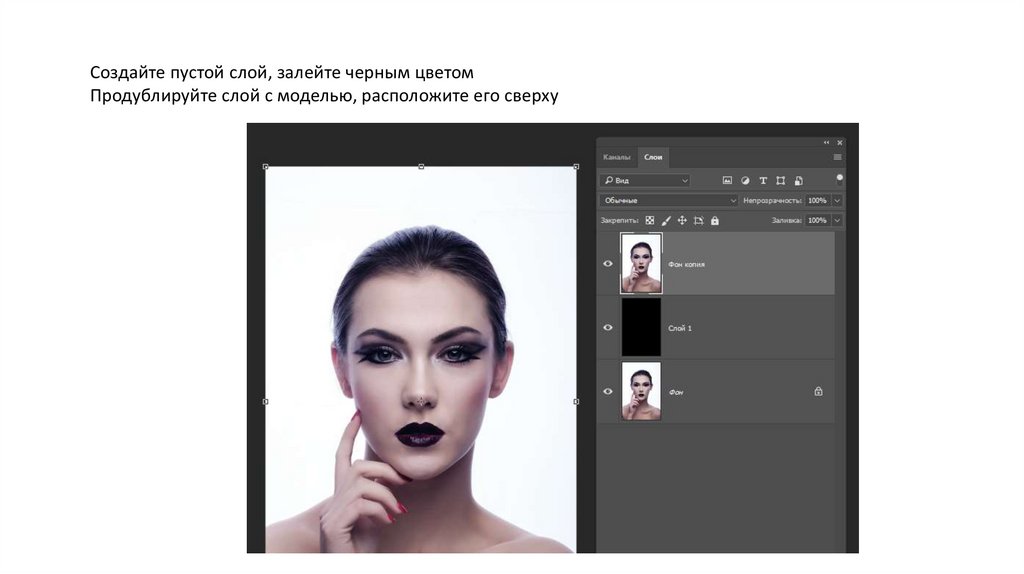Hide the Фон layer eye icon

tap(608, 392)
